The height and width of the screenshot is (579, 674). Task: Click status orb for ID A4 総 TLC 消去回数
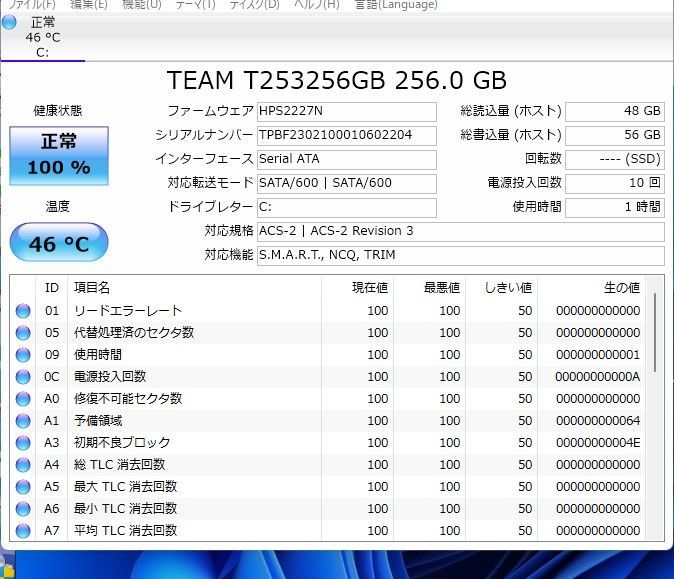tap(23, 465)
